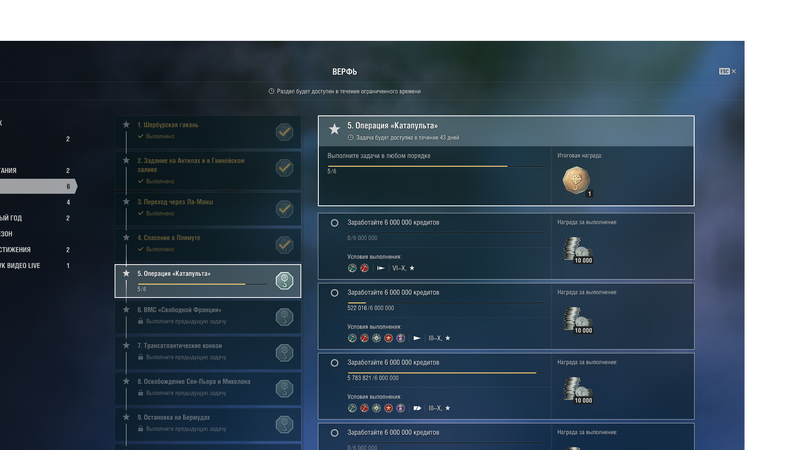The image size is (800, 450).
Task: Click the 10 000 coins reward of the 522 016 task
Action: tap(578, 320)
